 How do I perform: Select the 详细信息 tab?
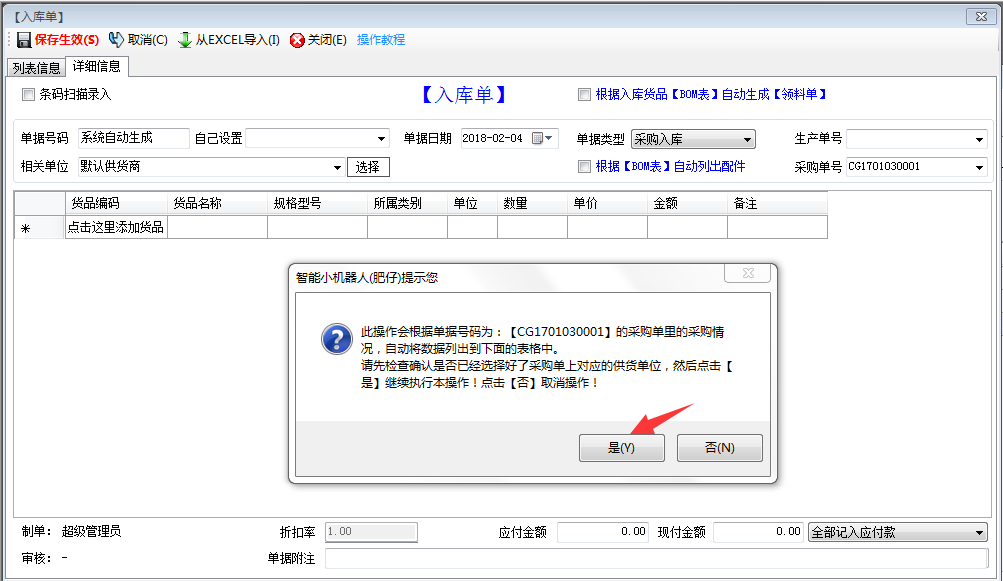97,67
